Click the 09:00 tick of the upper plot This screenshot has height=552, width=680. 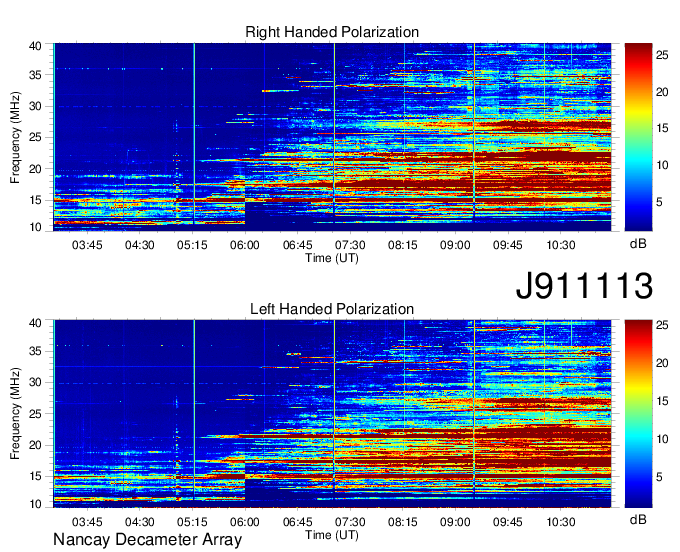[455, 245]
